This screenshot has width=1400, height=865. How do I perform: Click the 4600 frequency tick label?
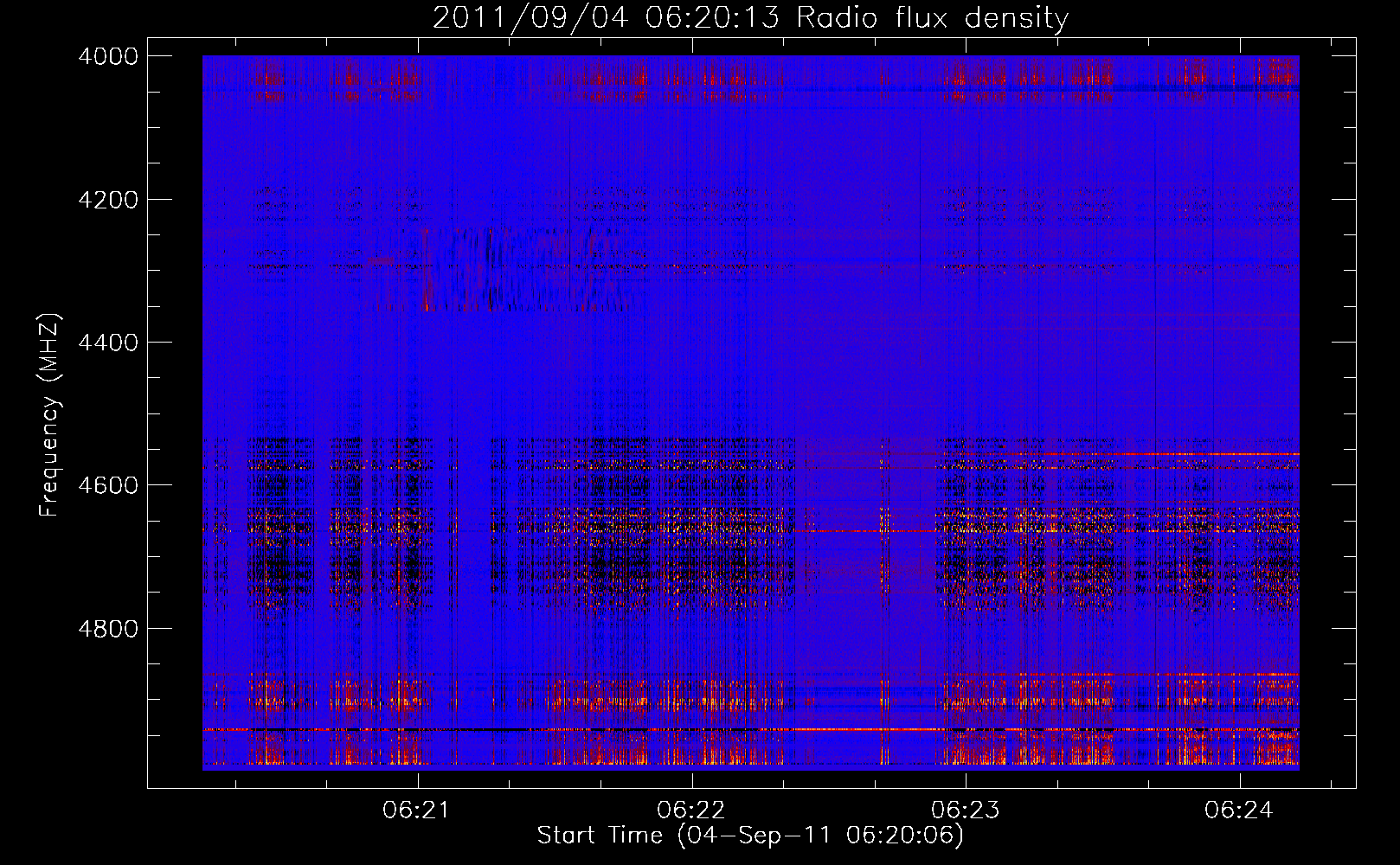108,485
